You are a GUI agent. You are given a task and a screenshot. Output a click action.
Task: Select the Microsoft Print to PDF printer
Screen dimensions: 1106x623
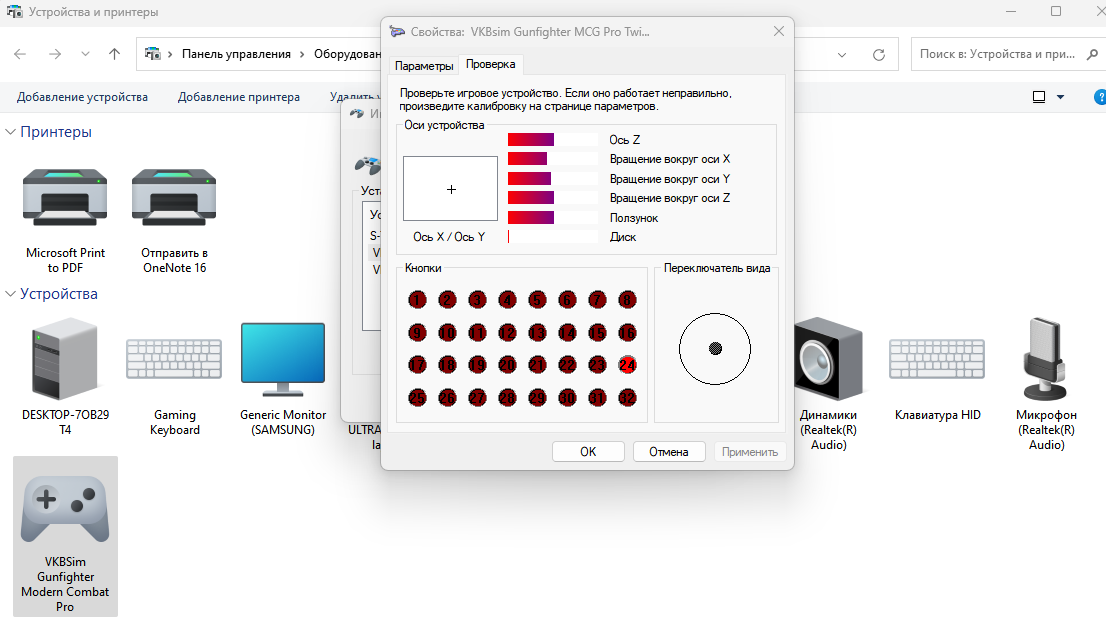pyautogui.click(x=65, y=197)
